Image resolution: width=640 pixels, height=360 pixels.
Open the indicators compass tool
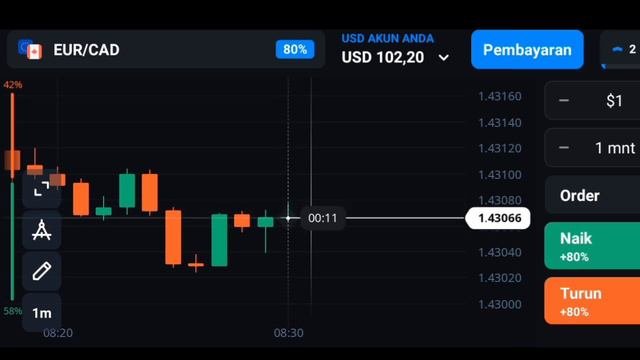point(41,230)
